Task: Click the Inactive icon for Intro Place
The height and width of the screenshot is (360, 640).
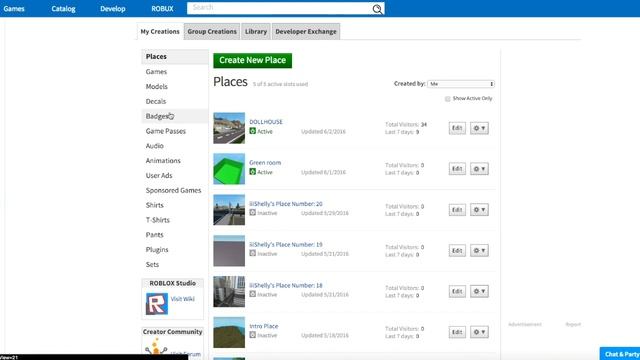Action: (253, 335)
